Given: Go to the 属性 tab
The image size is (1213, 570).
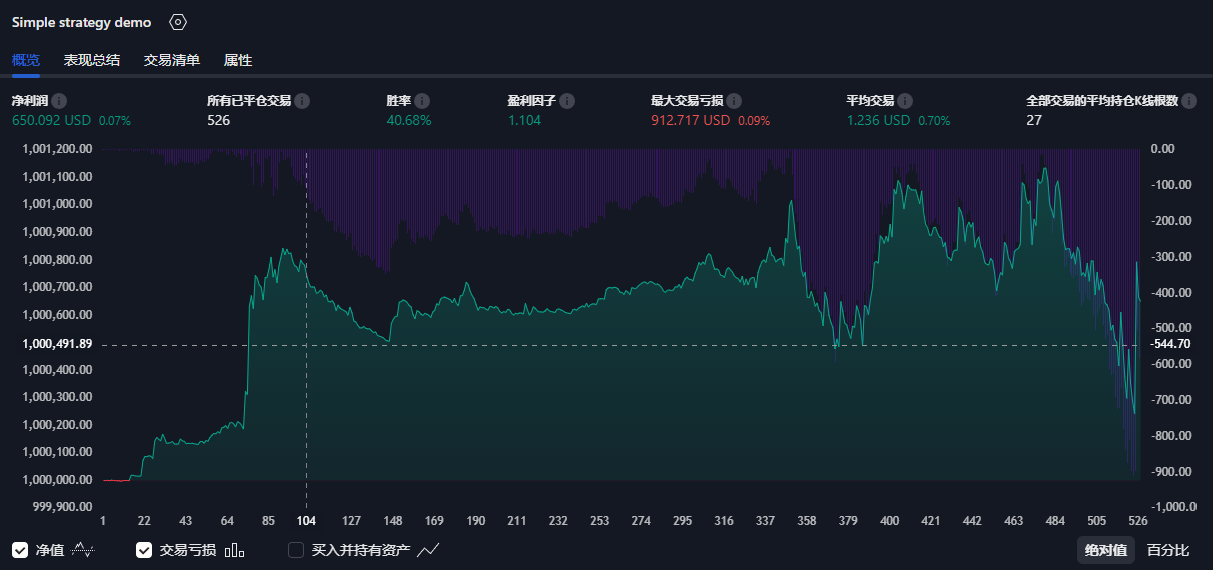Looking at the screenshot, I should tap(238, 60).
